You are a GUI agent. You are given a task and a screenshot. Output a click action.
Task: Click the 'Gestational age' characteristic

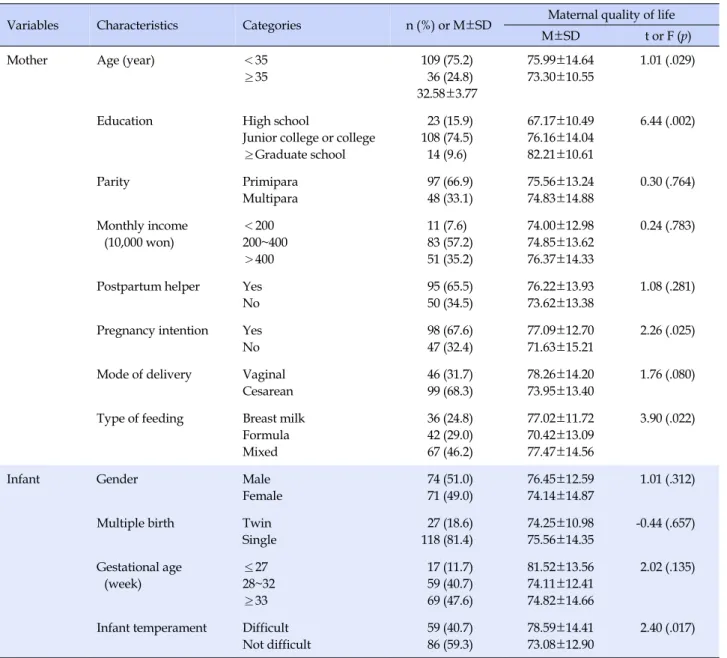[139, 567]
